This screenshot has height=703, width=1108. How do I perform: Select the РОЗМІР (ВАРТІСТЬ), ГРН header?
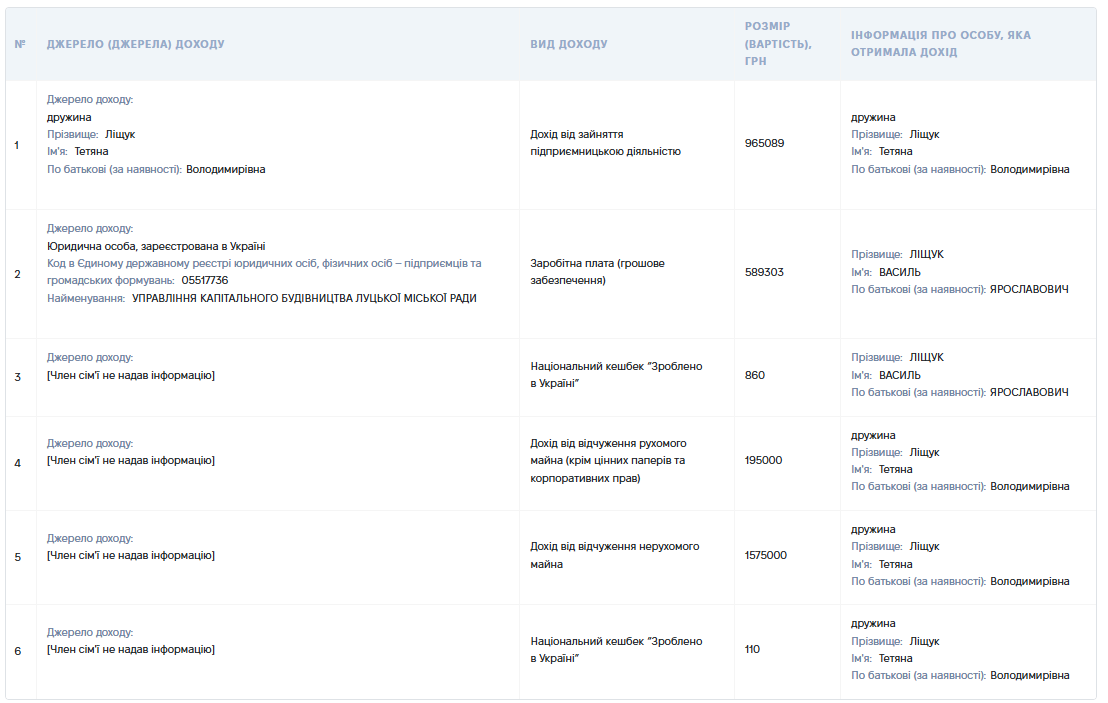click(778, 44)
